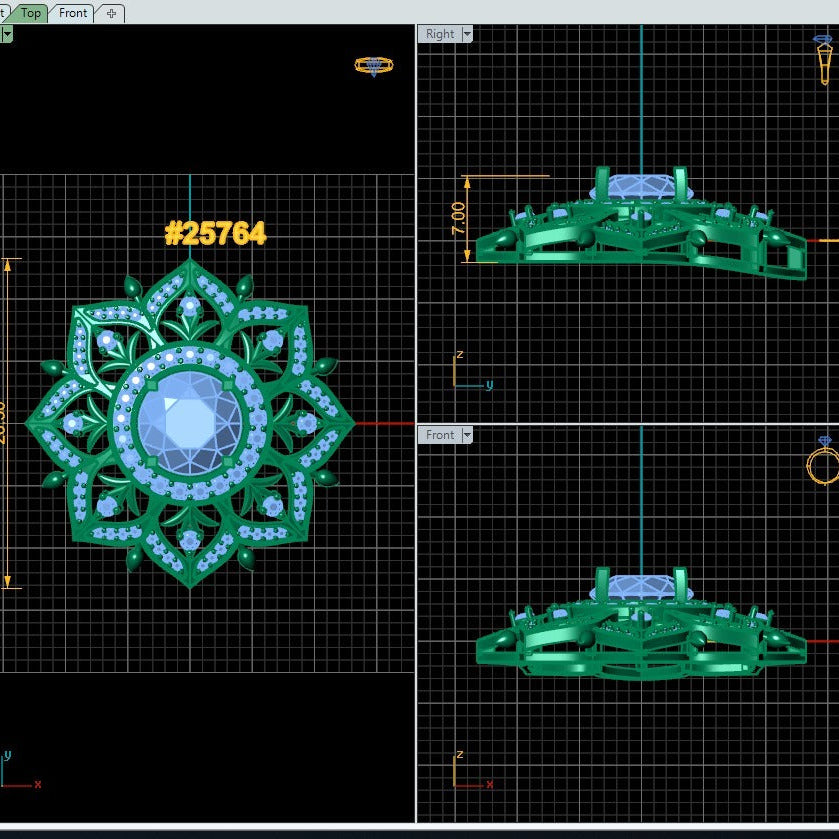
Task: Select the 7.00 height dimension
Action: click(458, 218)
